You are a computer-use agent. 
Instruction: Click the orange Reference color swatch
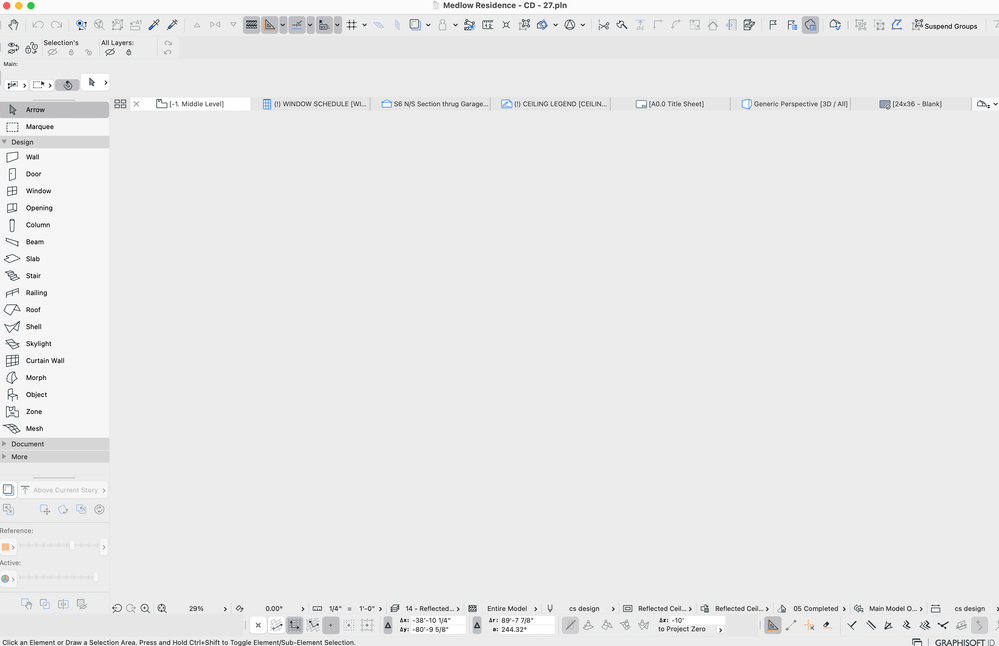coord(7,546)
